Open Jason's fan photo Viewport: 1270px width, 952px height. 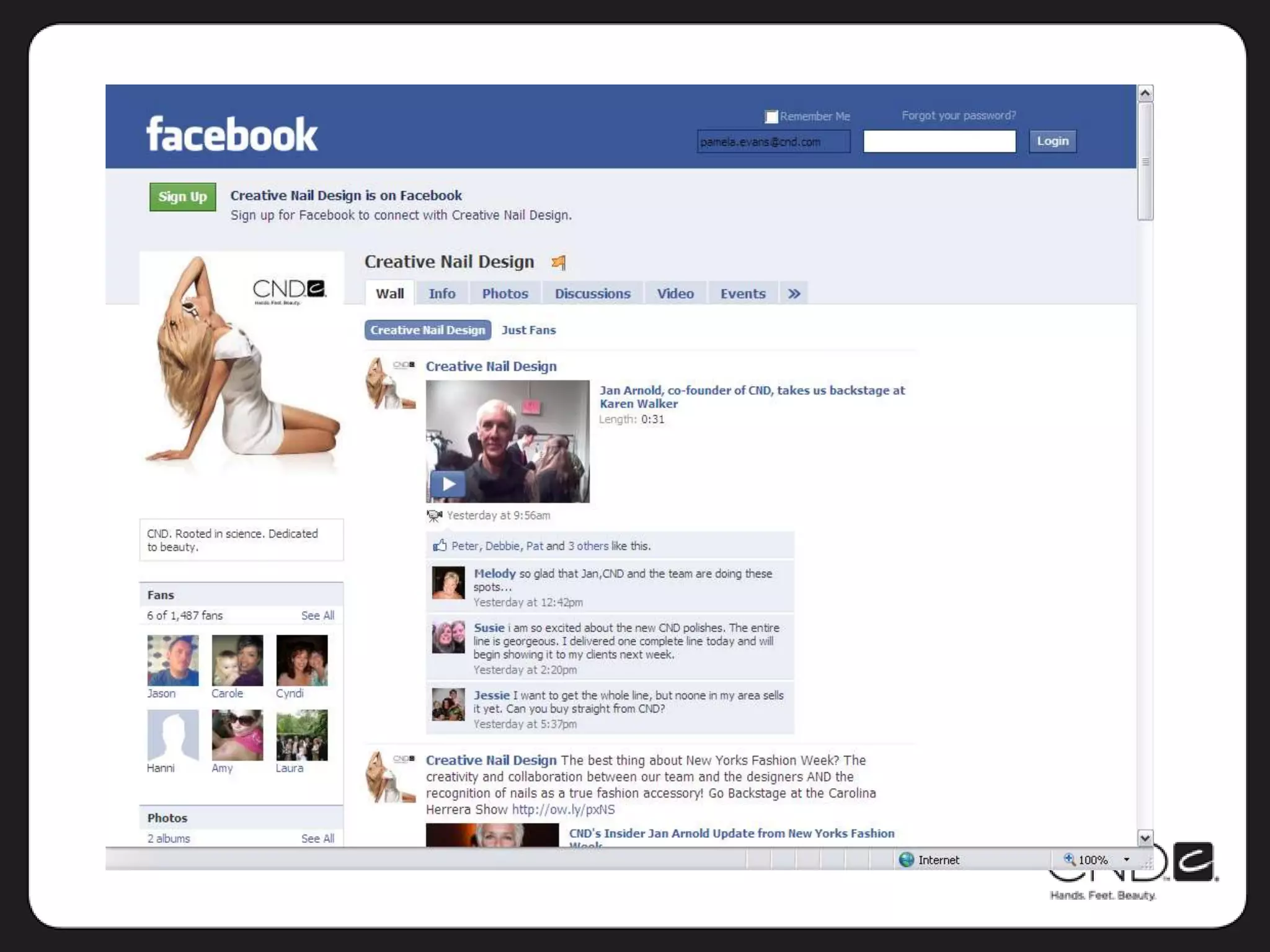173,660
